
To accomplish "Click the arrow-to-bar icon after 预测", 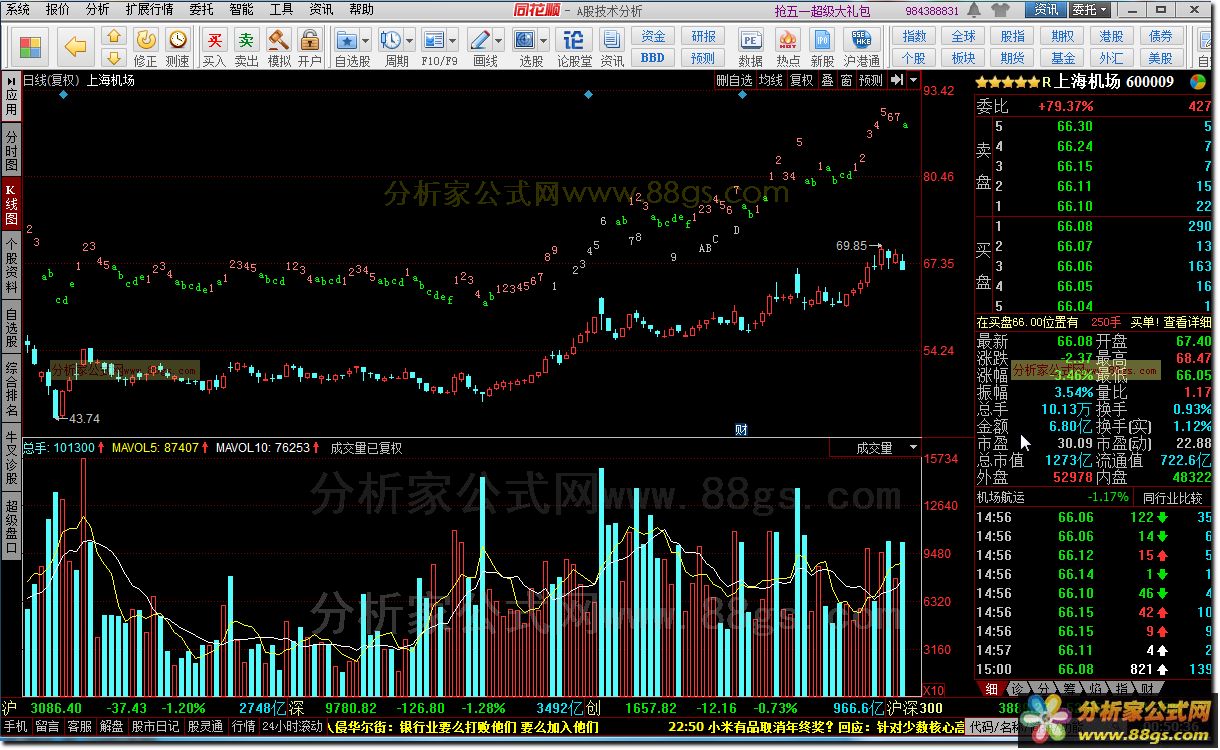I will pyautogui.click(x=896, y=80).
